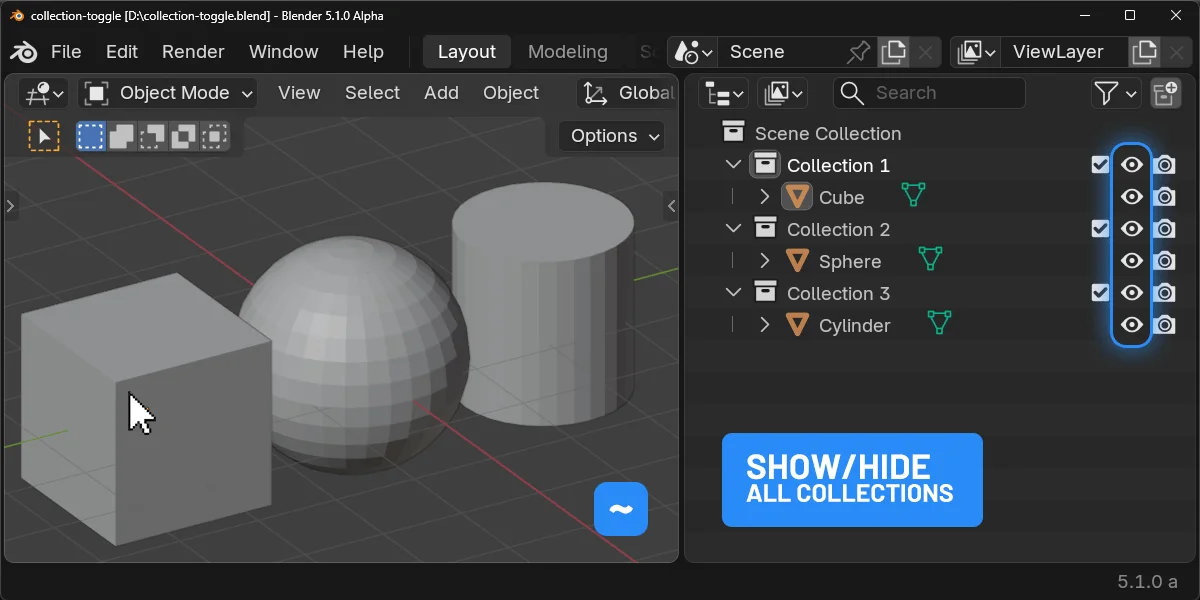Expand the Cube object hierarchy
The height and width of the screenshot is (600, 1200).
(764, 196)
